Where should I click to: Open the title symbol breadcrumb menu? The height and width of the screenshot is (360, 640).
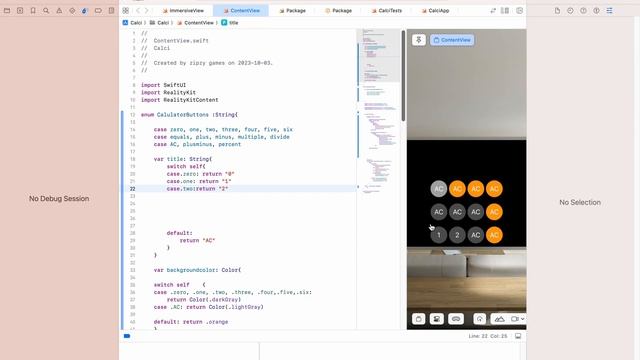pos(230,23)
